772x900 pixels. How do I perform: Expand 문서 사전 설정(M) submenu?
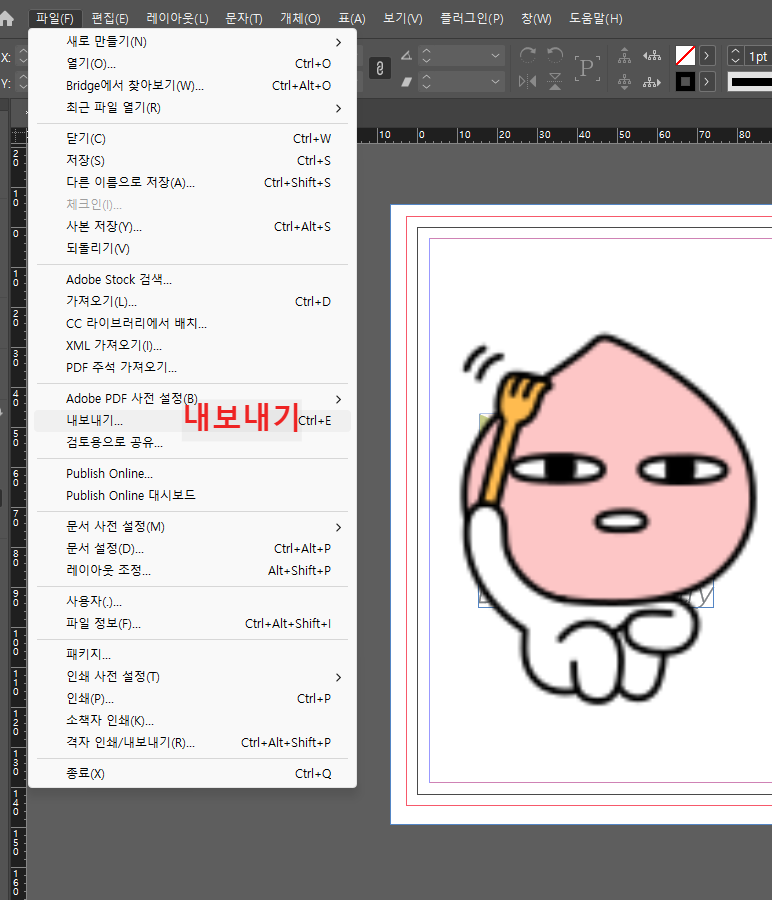coord(192,526)
